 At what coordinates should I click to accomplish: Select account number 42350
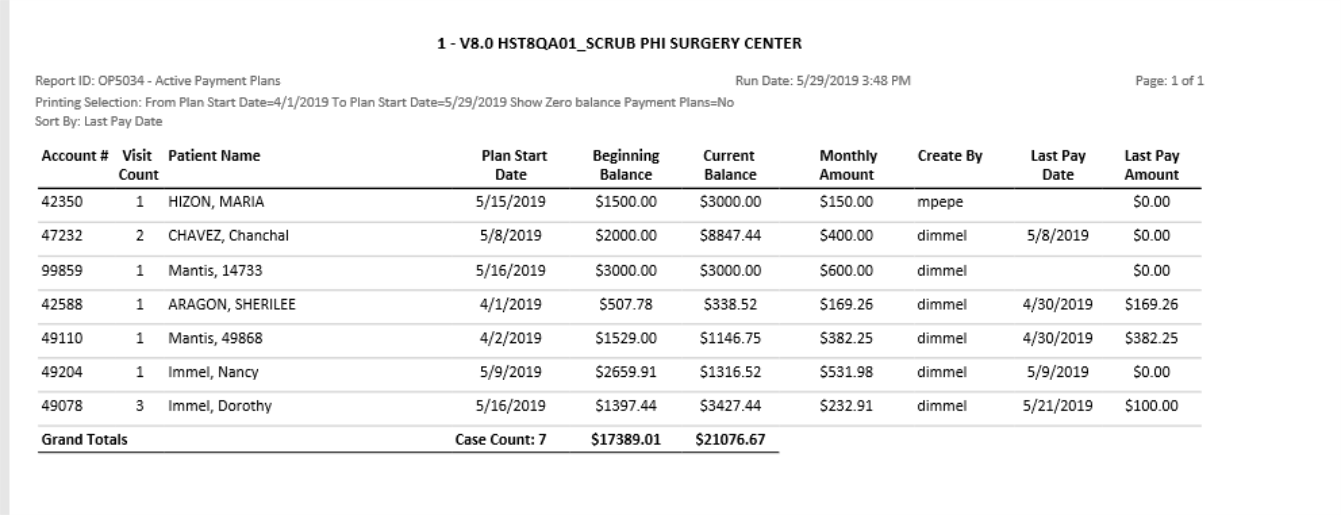click(61, 201)
